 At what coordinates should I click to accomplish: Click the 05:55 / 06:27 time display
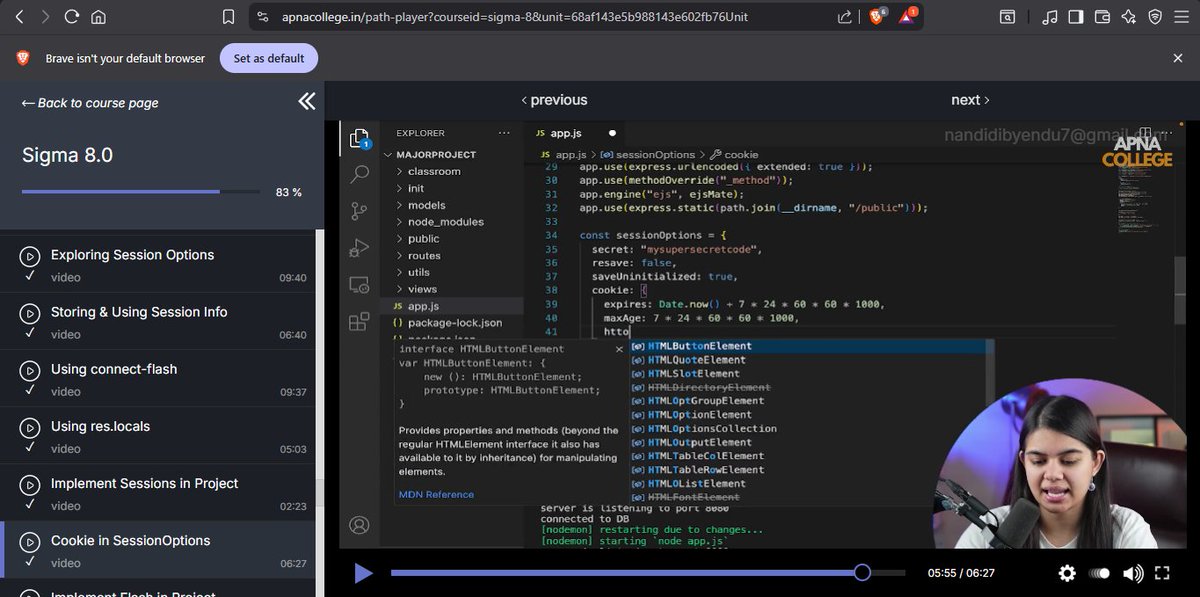961,573
